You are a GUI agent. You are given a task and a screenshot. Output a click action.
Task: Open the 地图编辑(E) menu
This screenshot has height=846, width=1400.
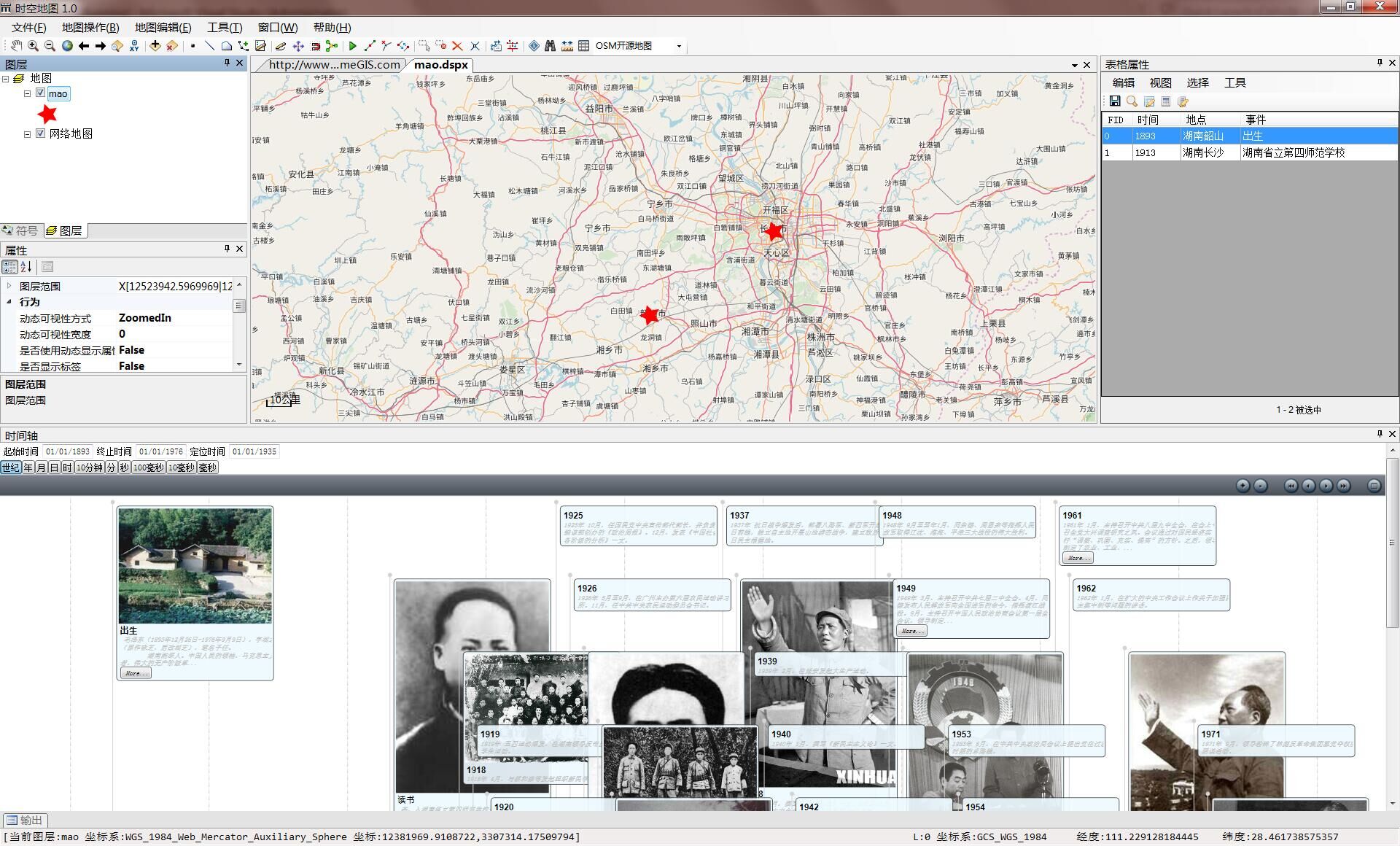coord(163,27)
